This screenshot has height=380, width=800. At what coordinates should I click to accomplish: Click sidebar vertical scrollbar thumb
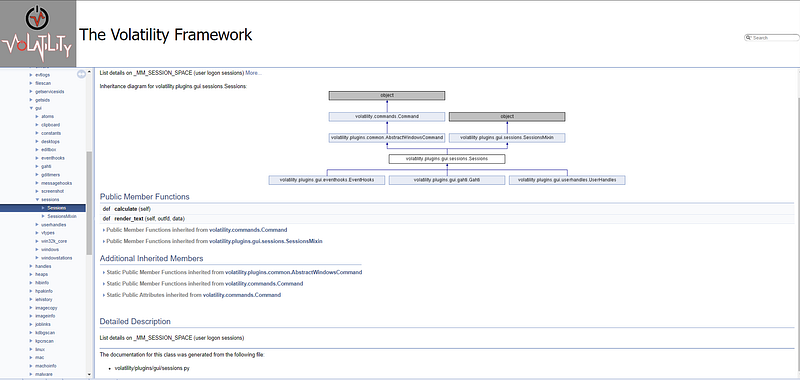pos(89,203)
